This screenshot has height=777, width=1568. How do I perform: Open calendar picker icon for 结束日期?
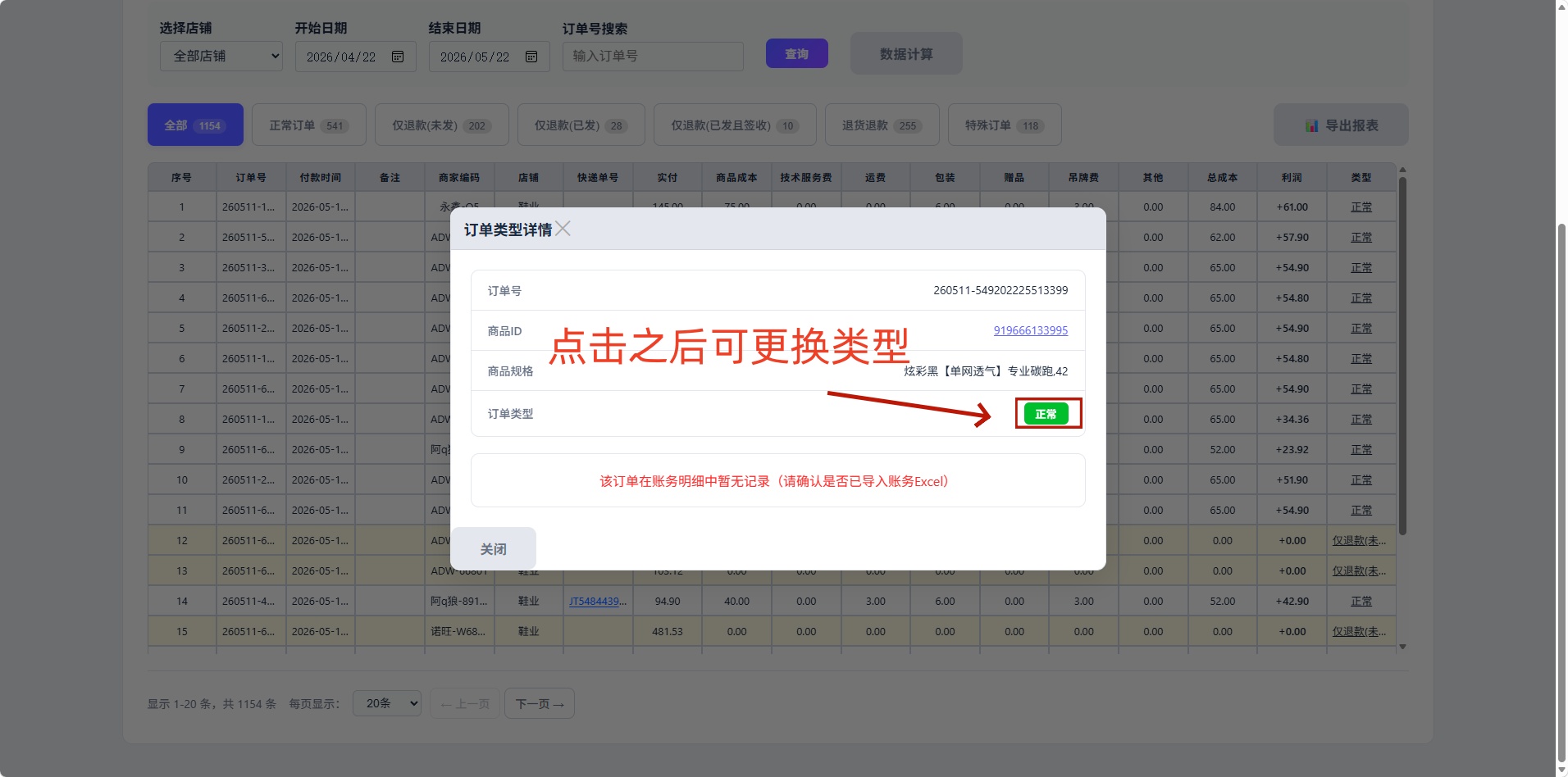531,57
